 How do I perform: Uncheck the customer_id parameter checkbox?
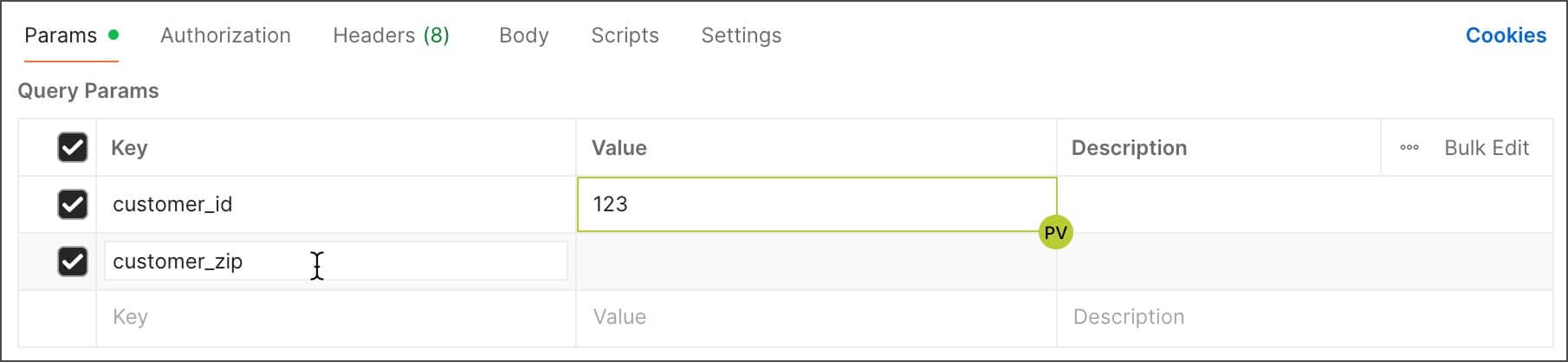73,204
